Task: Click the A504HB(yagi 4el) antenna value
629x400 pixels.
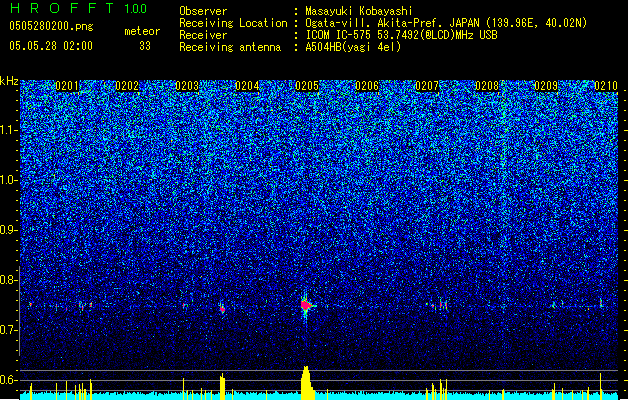Action: (353, 47)
